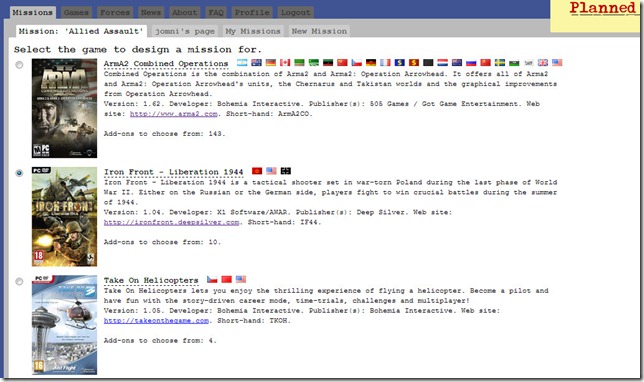
Task: Click the blue dollar-sign flag icon
Action: coord(400,62)
